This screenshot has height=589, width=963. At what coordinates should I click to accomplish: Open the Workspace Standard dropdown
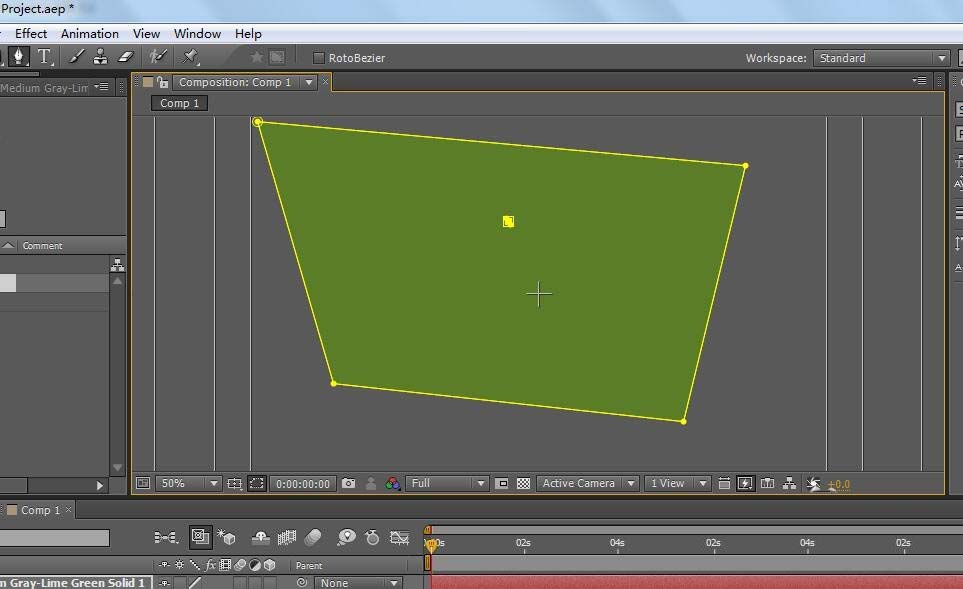(881, 58)
